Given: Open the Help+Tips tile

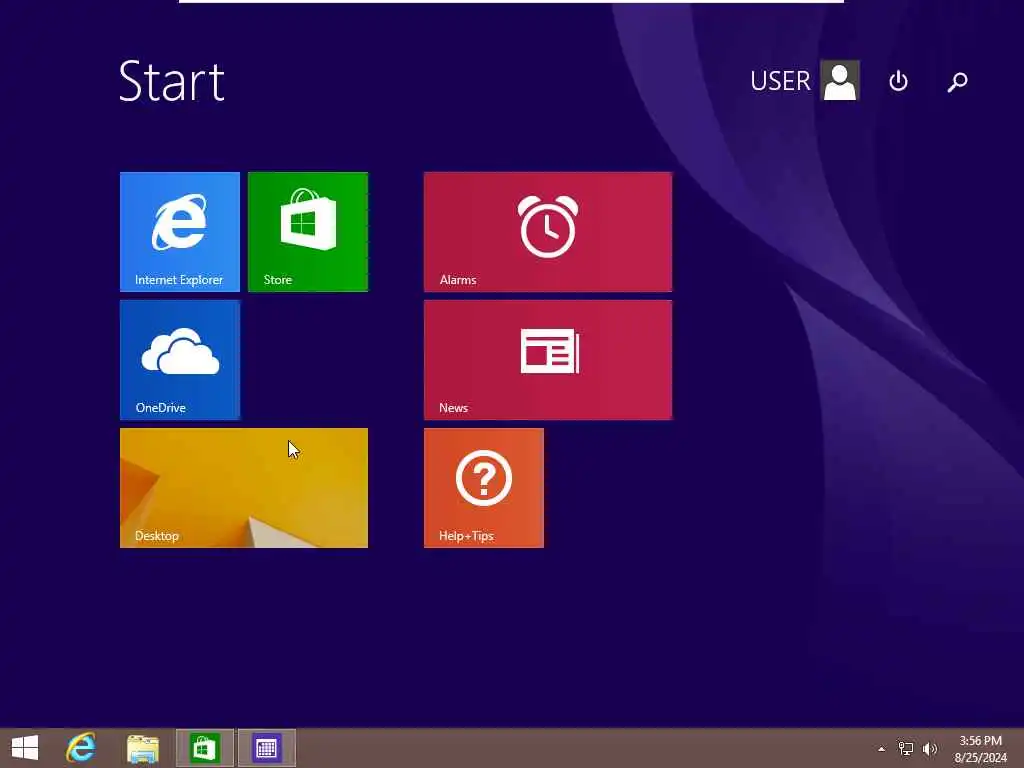Looking at the screenshot, I should click(x=483, y=488).
